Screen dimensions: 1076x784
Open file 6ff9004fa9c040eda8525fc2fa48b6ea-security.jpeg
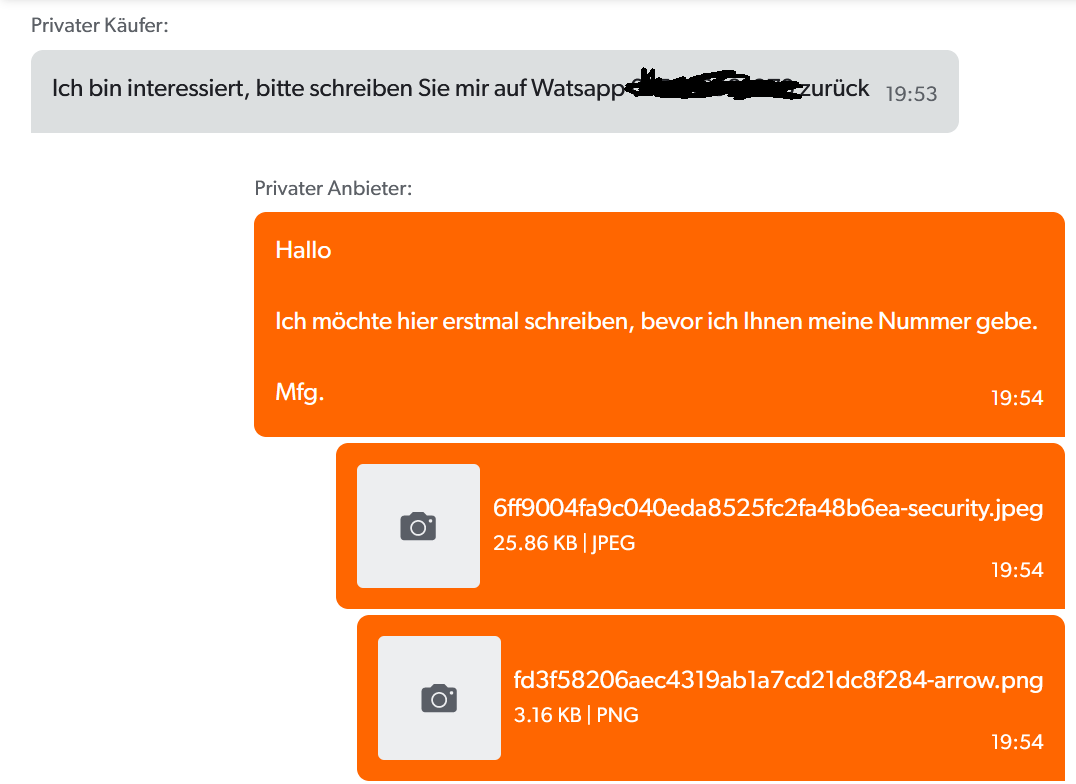click(768, 508)
